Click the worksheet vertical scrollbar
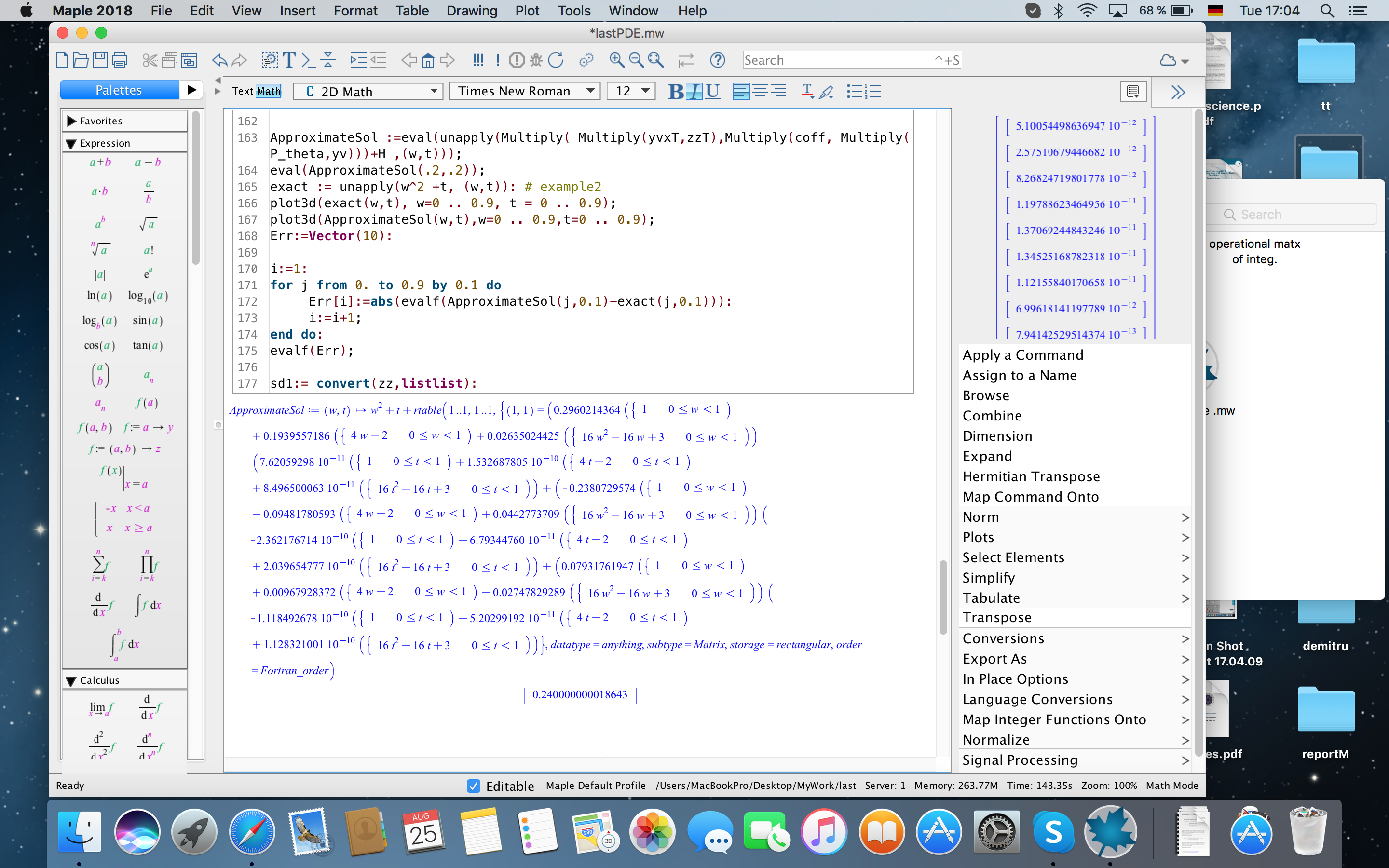The width and height of the screenshot is (1389, 868). 943,597
